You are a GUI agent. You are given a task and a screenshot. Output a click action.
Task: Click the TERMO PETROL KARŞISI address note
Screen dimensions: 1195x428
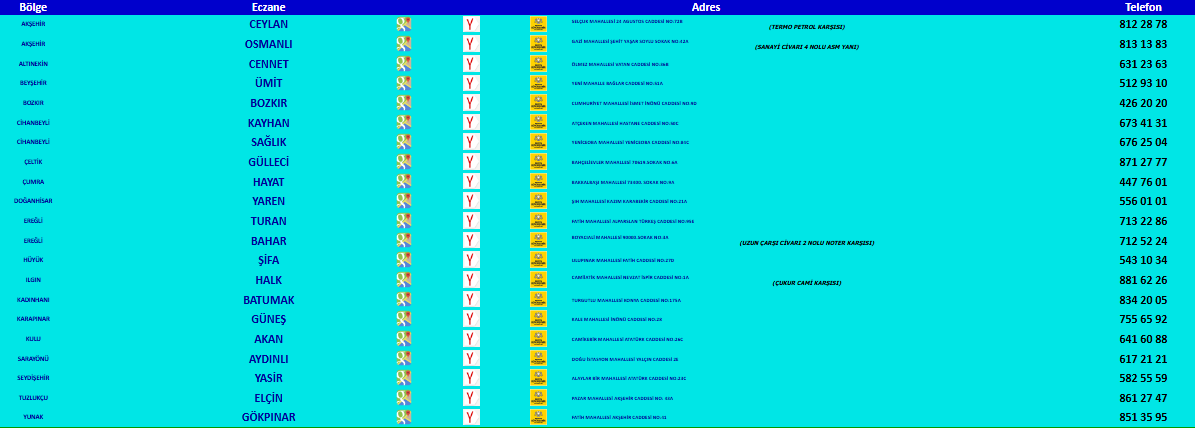(806, 27)
